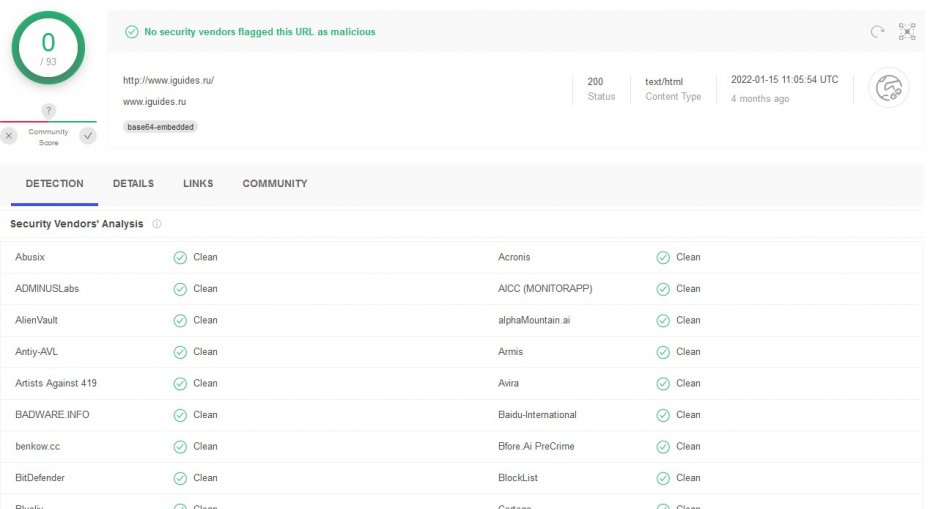Screen dimensions: 930x509
Task: Select the COMMUNITY tab
Action: pos(275,184)
